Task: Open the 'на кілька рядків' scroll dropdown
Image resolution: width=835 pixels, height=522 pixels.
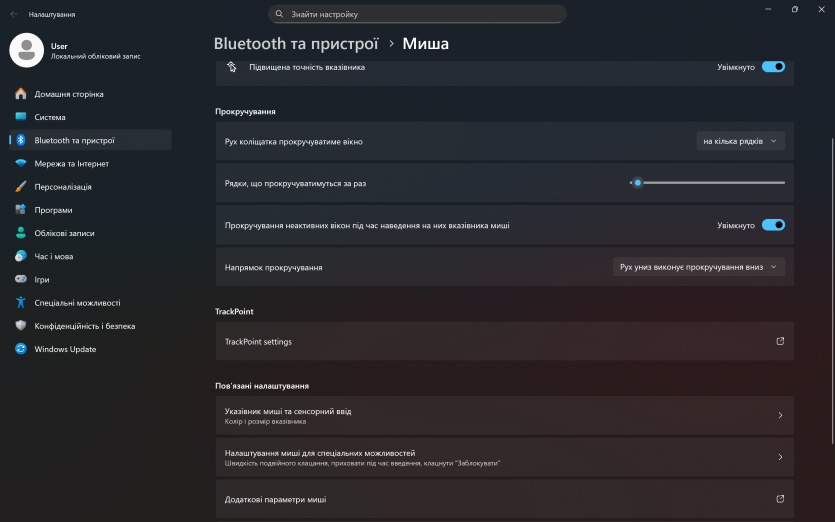Action: point(740,142)
